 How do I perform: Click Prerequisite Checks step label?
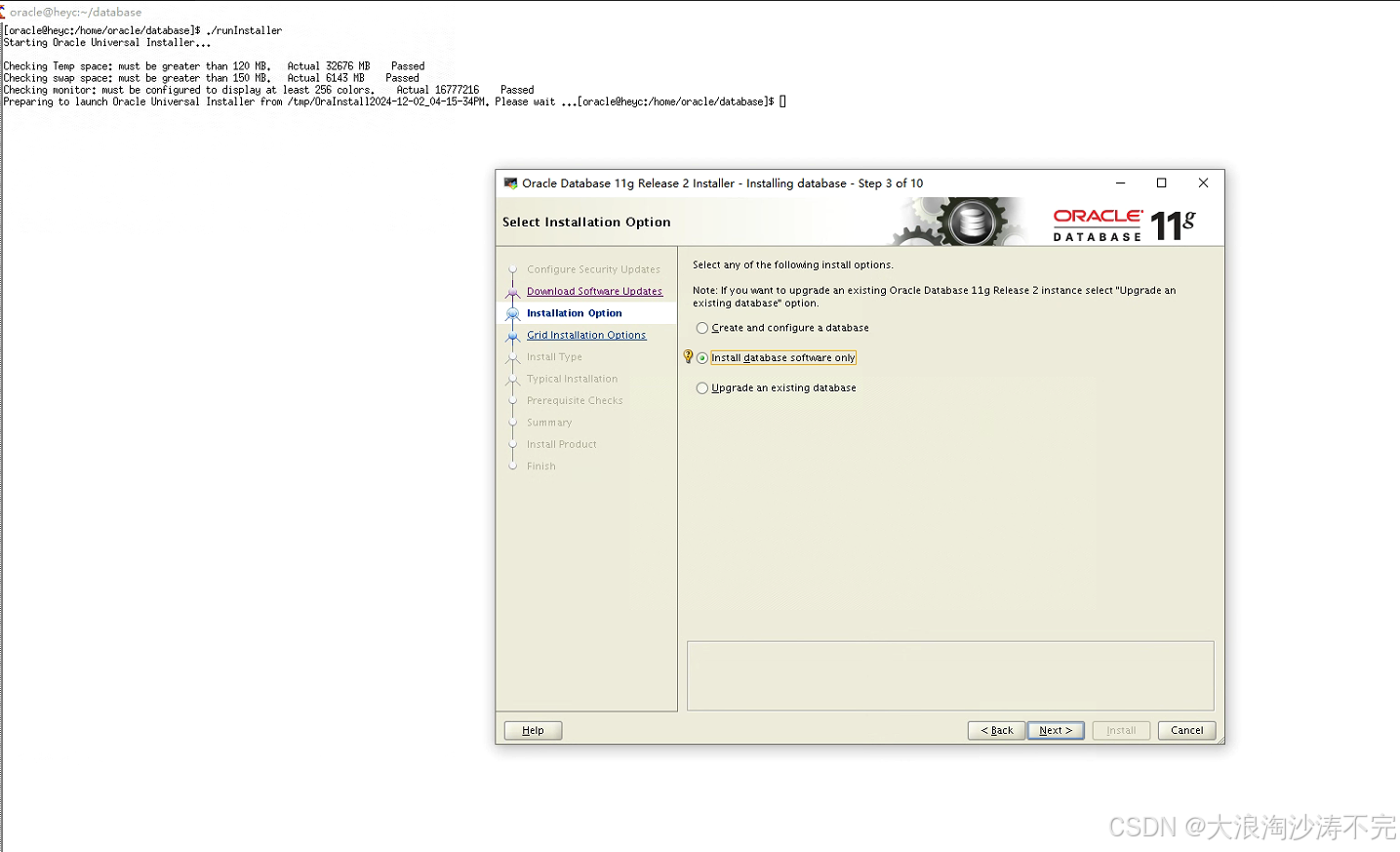tap(575, 401)
